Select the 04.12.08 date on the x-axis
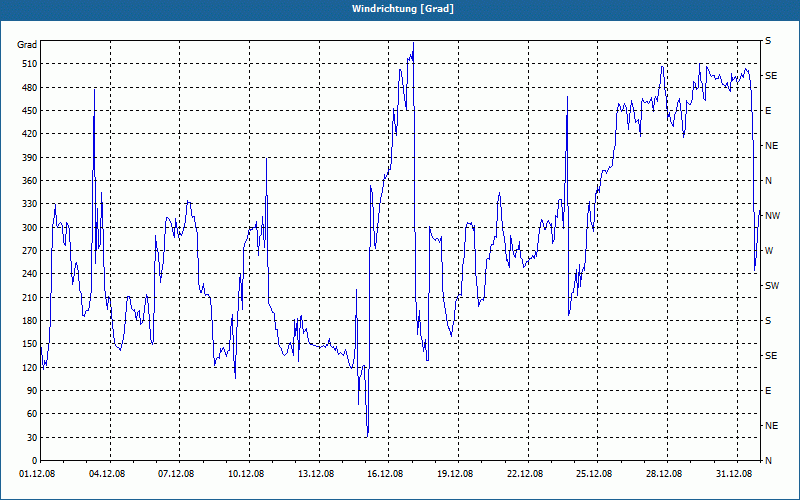The width and height of the screenshot is (800, 500). [107, 474]
